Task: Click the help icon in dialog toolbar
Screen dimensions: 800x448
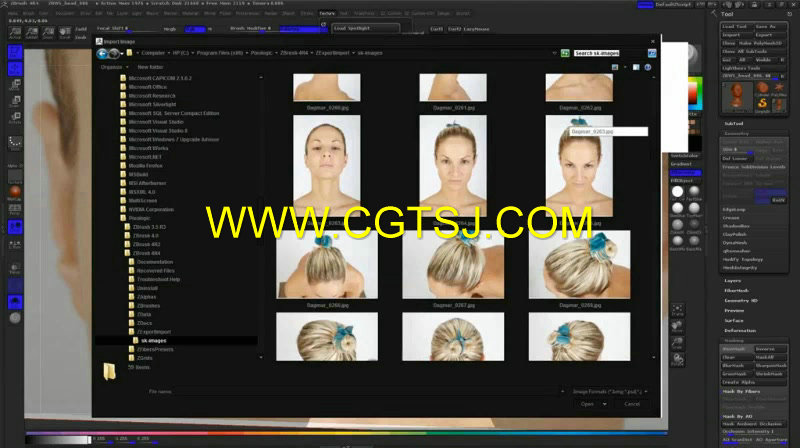Action: (x=647, y=67)
